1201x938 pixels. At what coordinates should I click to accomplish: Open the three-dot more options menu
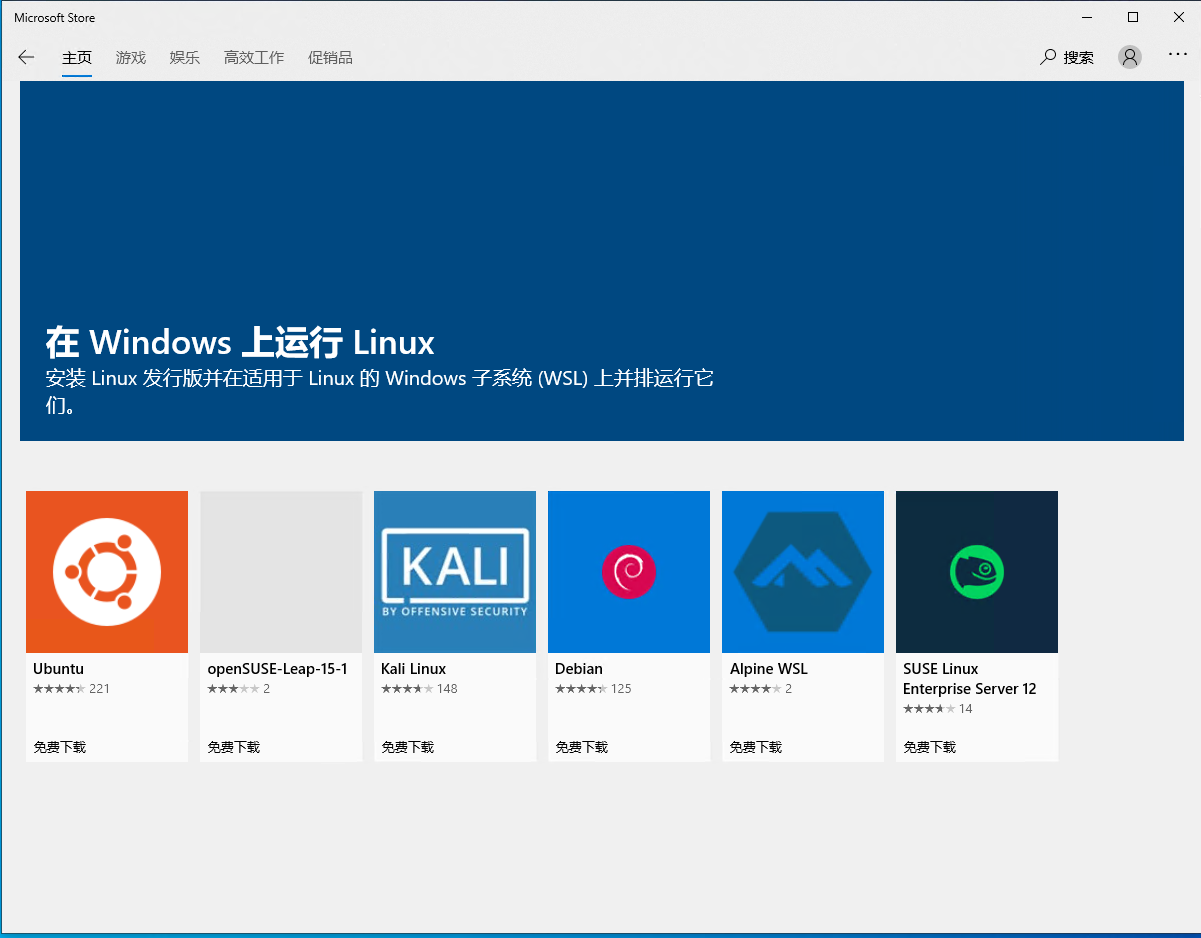pyautogui.click(x=1178, y=55)
